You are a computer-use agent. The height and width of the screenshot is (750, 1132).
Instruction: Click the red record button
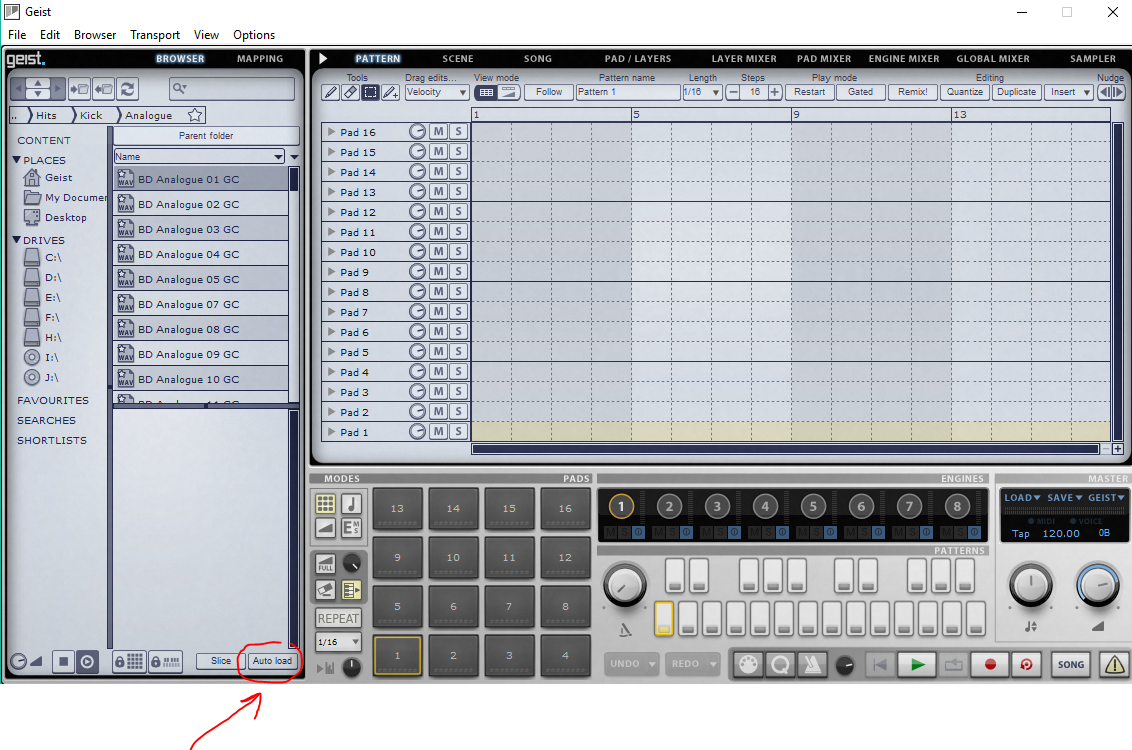pos(990,664)
